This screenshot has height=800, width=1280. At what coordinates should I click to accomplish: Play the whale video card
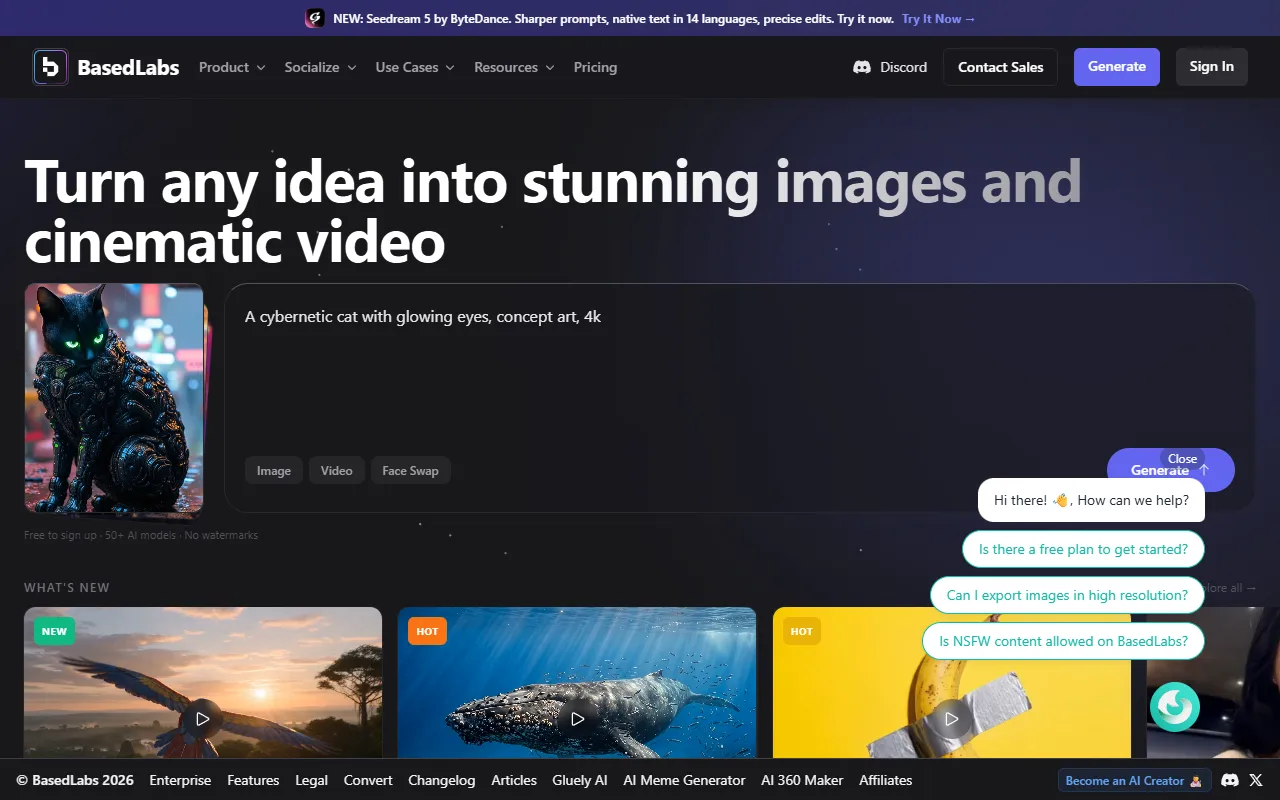pyautogui.click(x=577, y=718)
